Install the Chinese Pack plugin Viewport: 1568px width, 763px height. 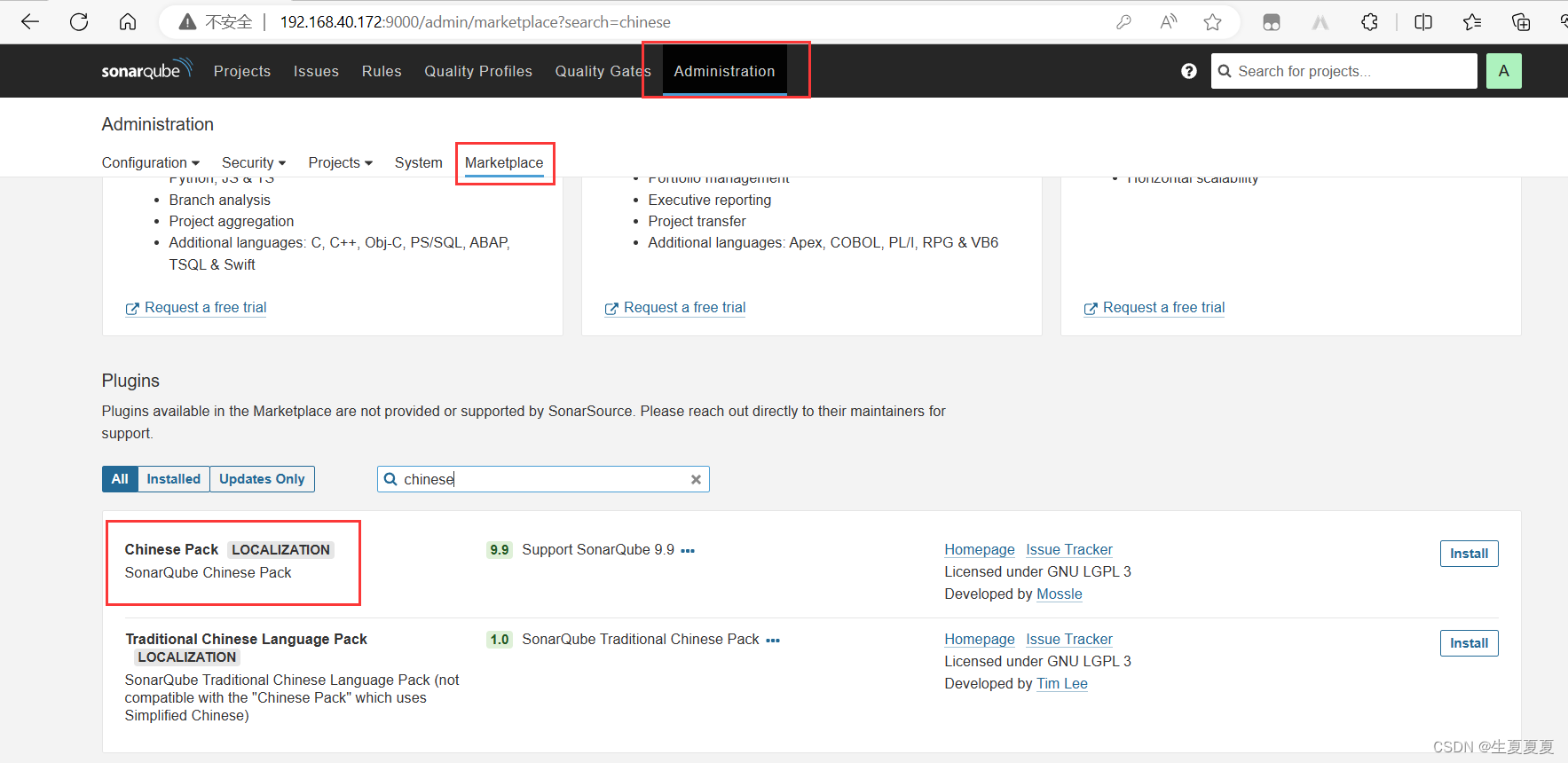click(1469, 554)
